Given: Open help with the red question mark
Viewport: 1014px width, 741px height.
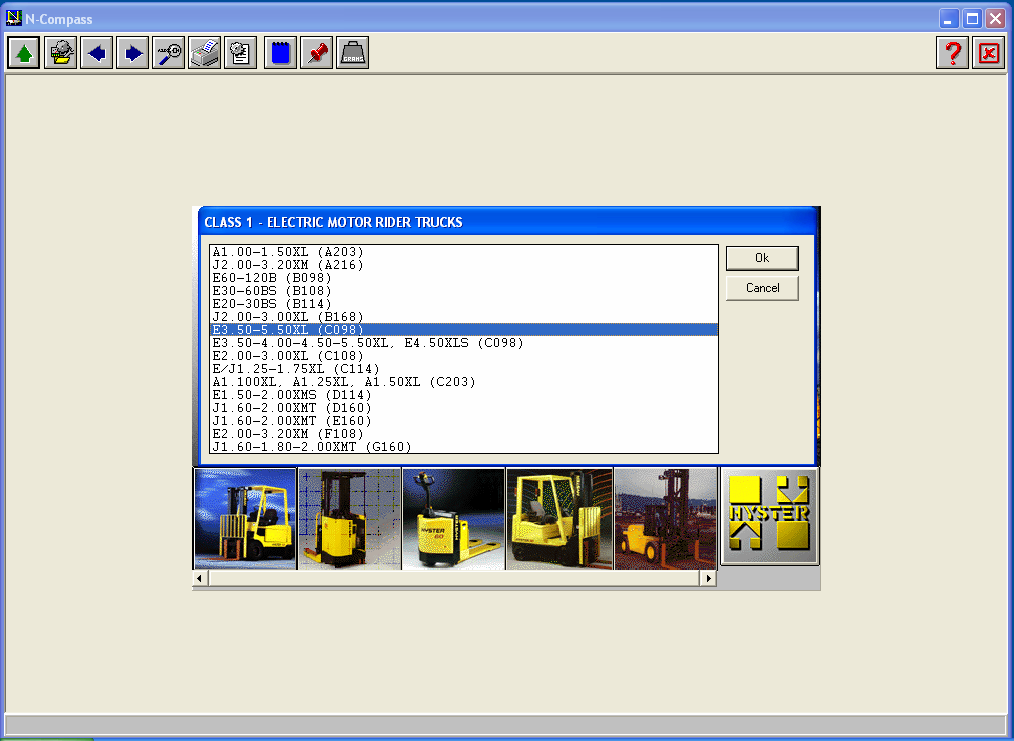Looking at the screenshot, I should coord(952,52).
